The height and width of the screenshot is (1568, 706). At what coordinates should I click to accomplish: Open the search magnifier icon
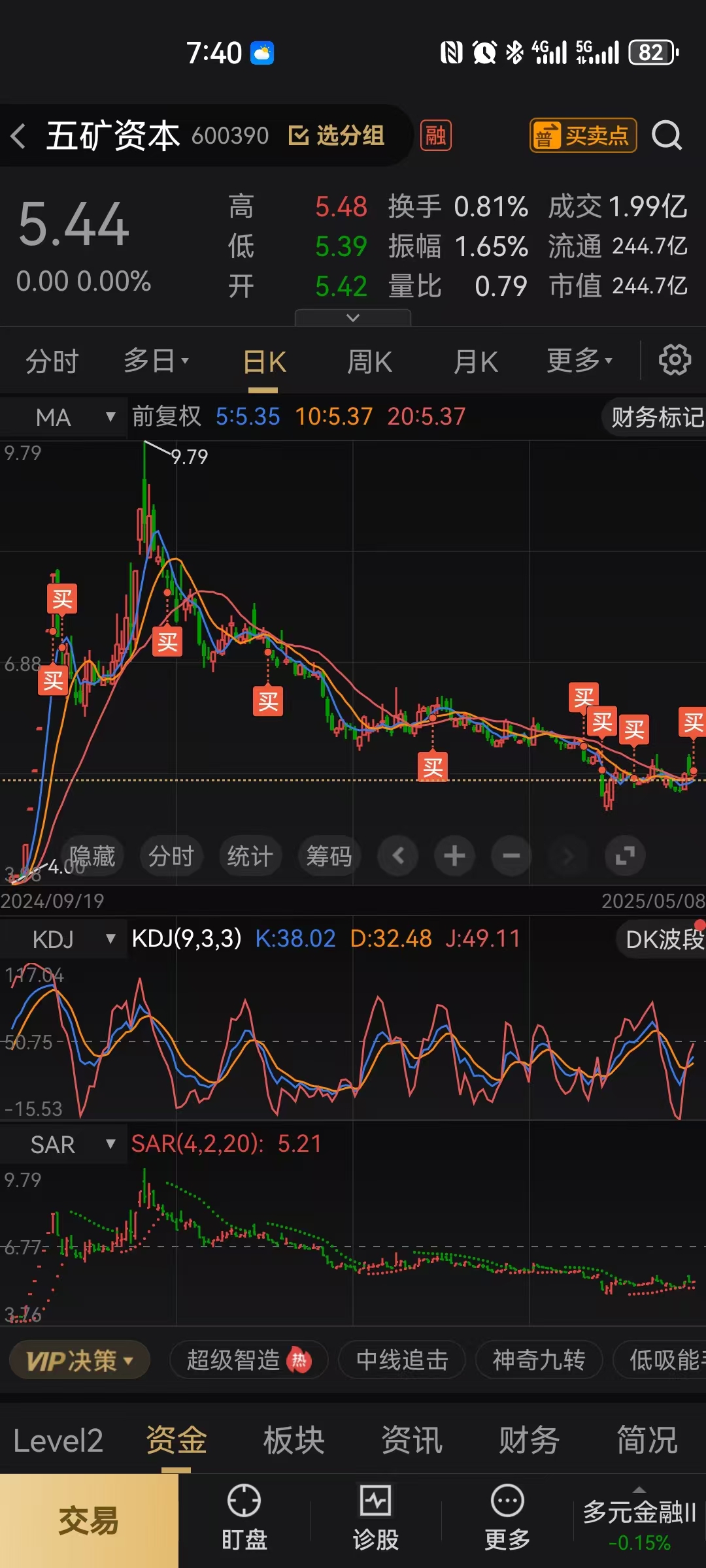(x=667, y=136)
